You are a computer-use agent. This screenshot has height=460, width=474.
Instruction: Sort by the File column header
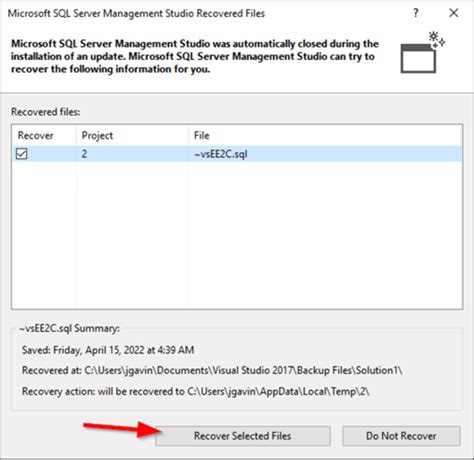tap(202, 135)
